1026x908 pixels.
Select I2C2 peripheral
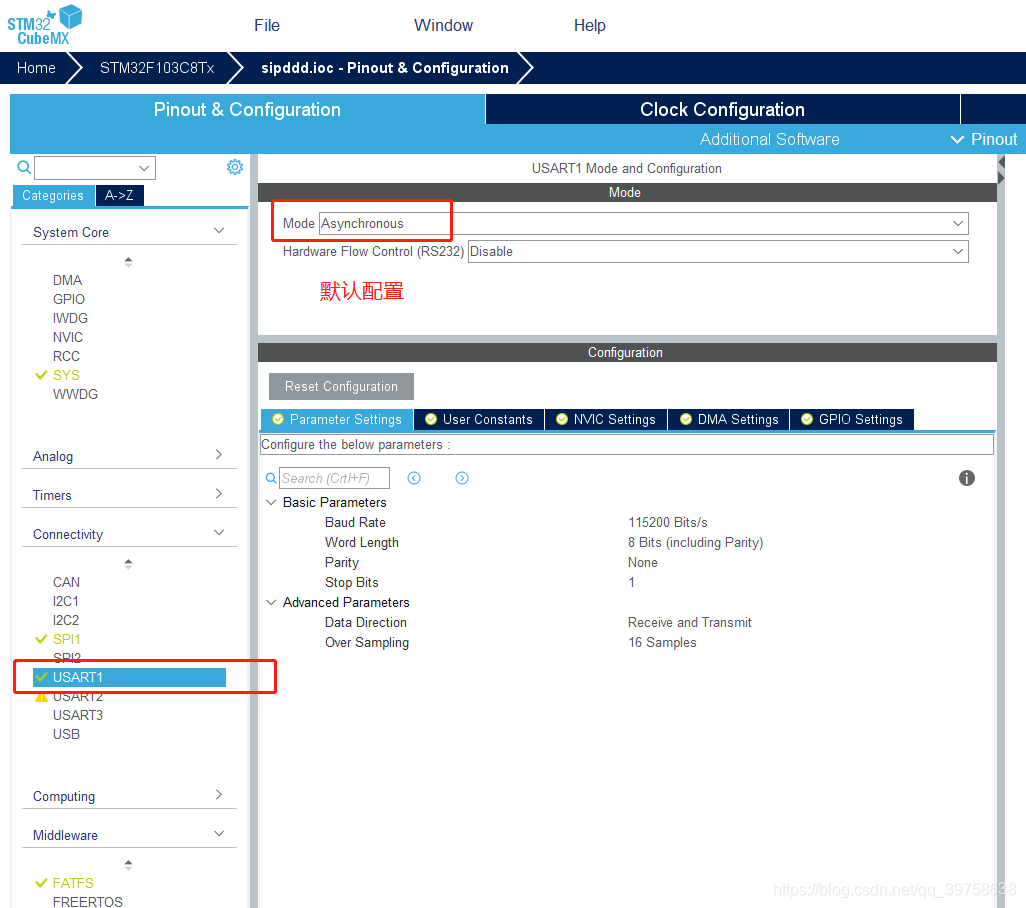click(x=65, y=620)
